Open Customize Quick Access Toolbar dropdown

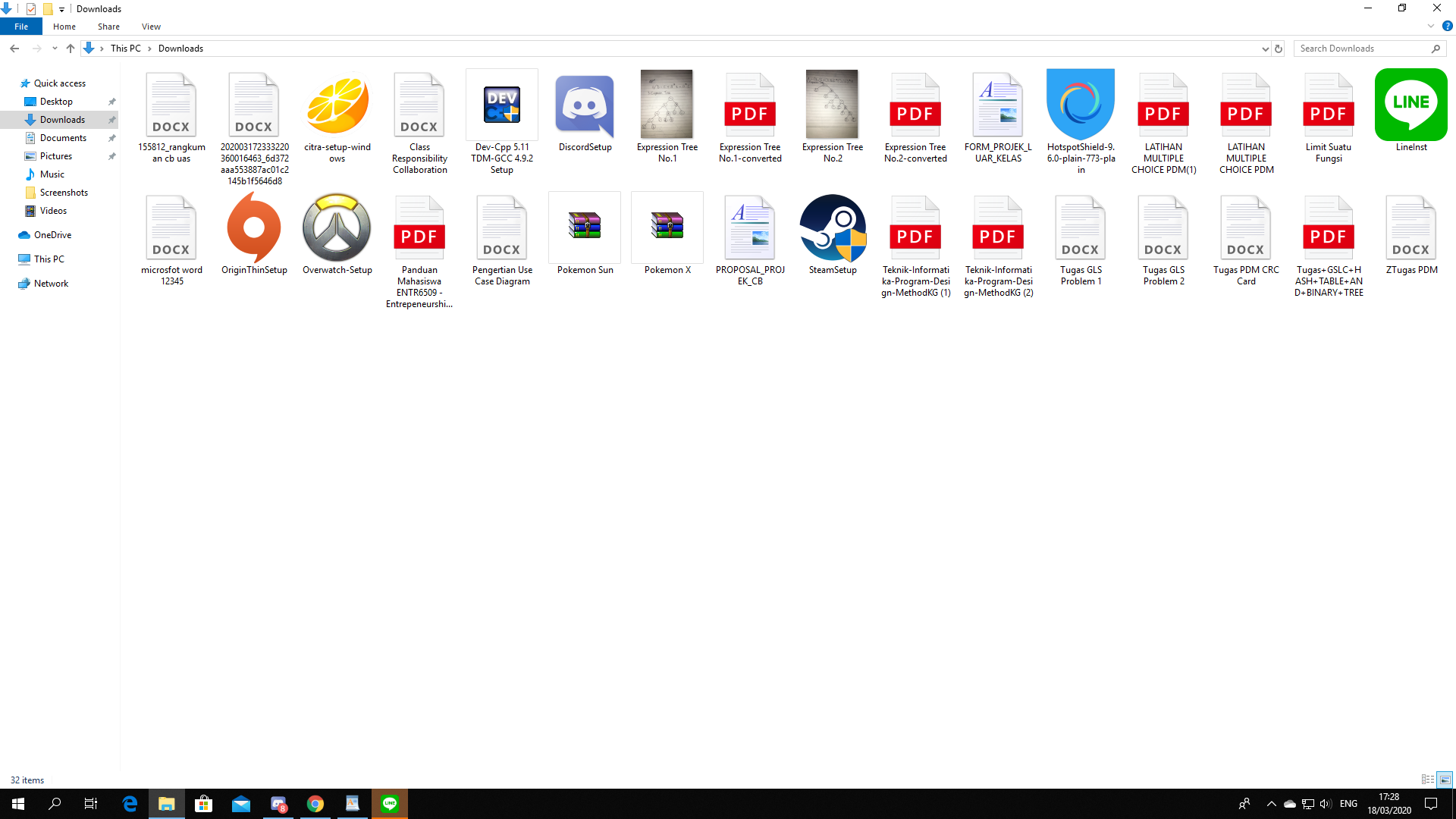[x=61, y=9]
